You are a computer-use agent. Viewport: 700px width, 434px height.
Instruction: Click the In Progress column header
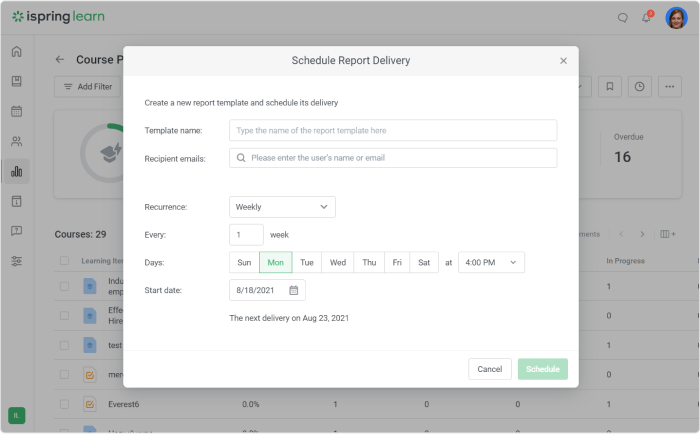[x=625, y=261]
